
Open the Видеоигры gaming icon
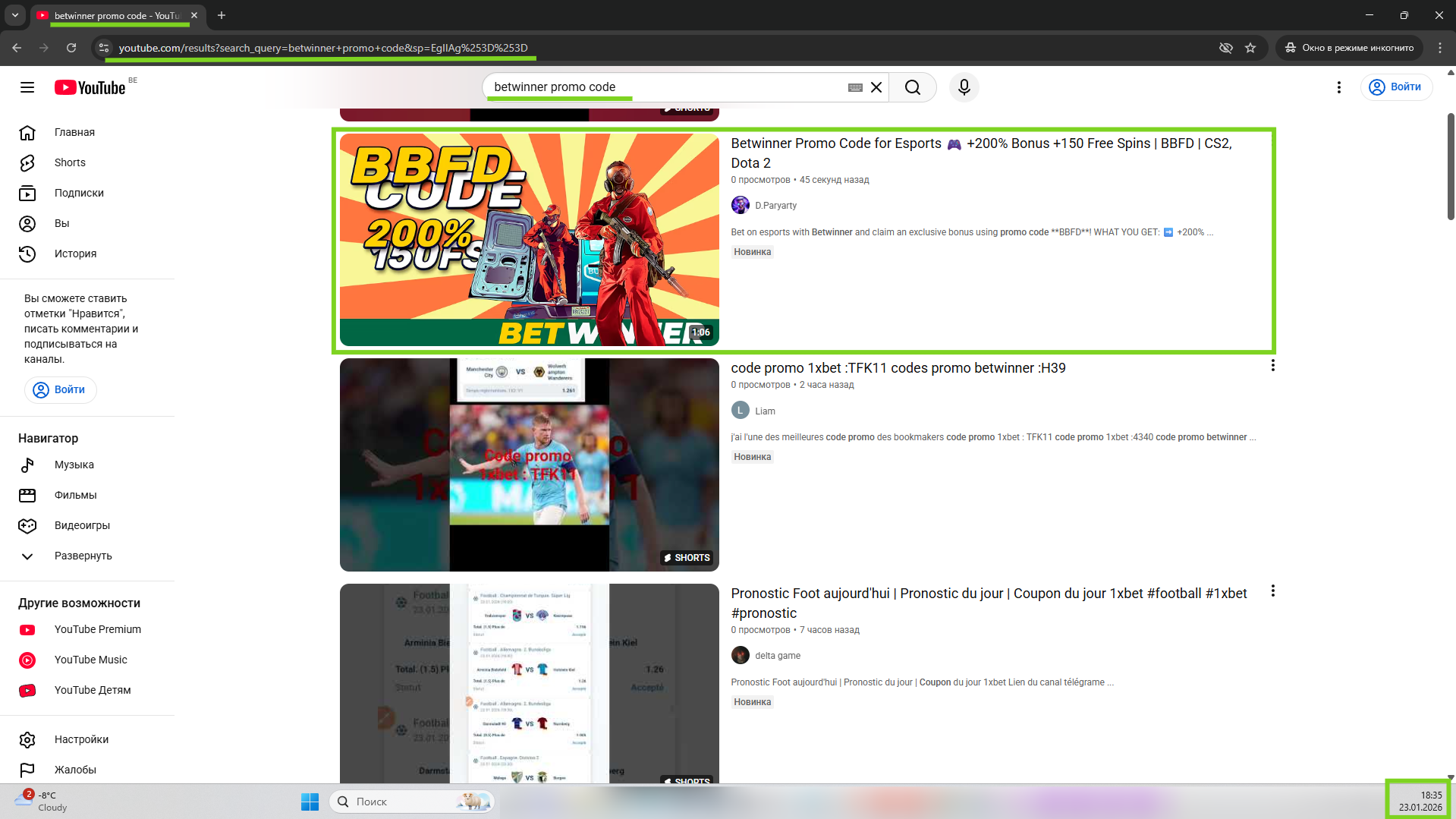tap(27, 526)
